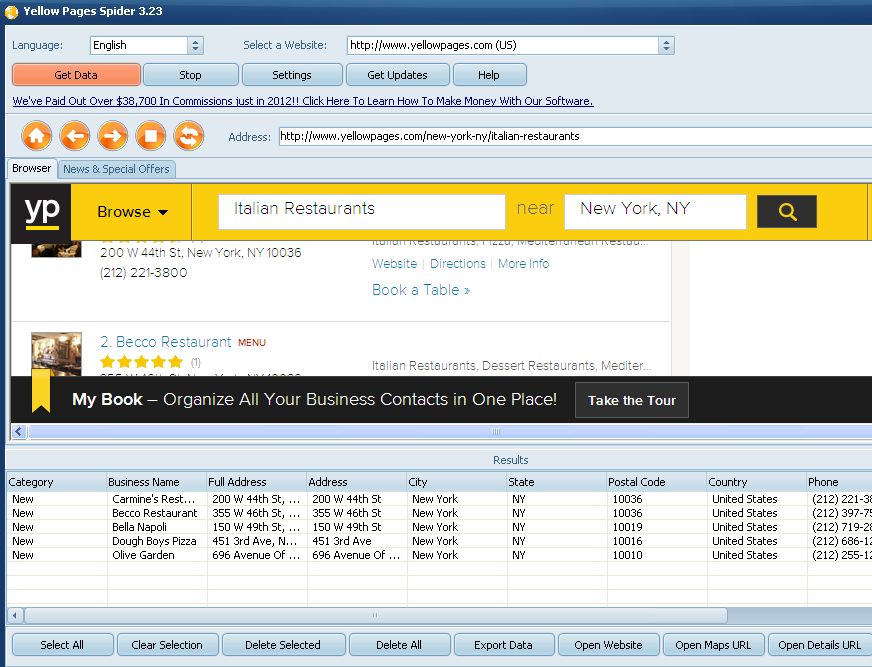Click the YP logo

click(x=41, y=213)
